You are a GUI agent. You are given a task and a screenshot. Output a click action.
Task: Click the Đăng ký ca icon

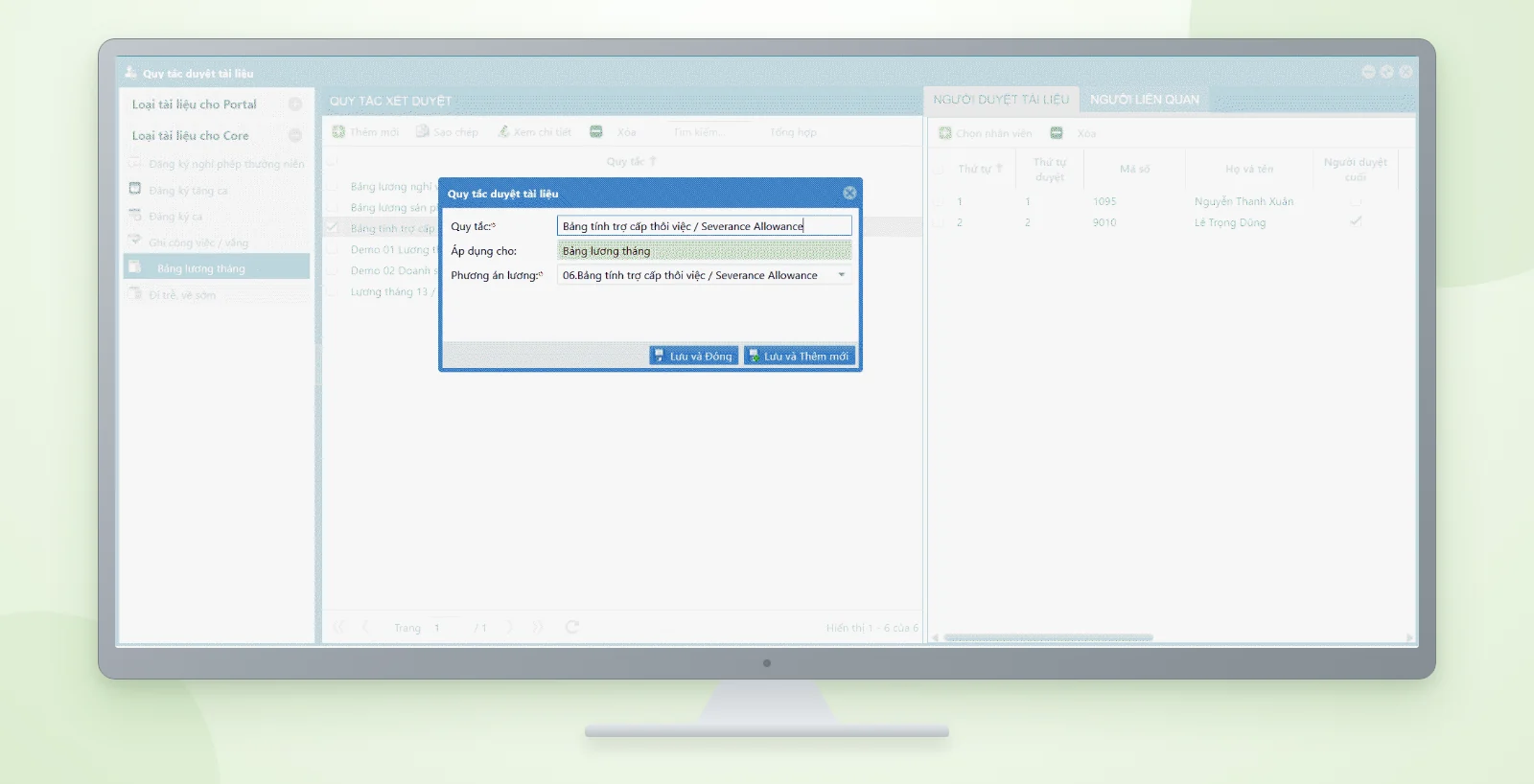coord(135,215)
